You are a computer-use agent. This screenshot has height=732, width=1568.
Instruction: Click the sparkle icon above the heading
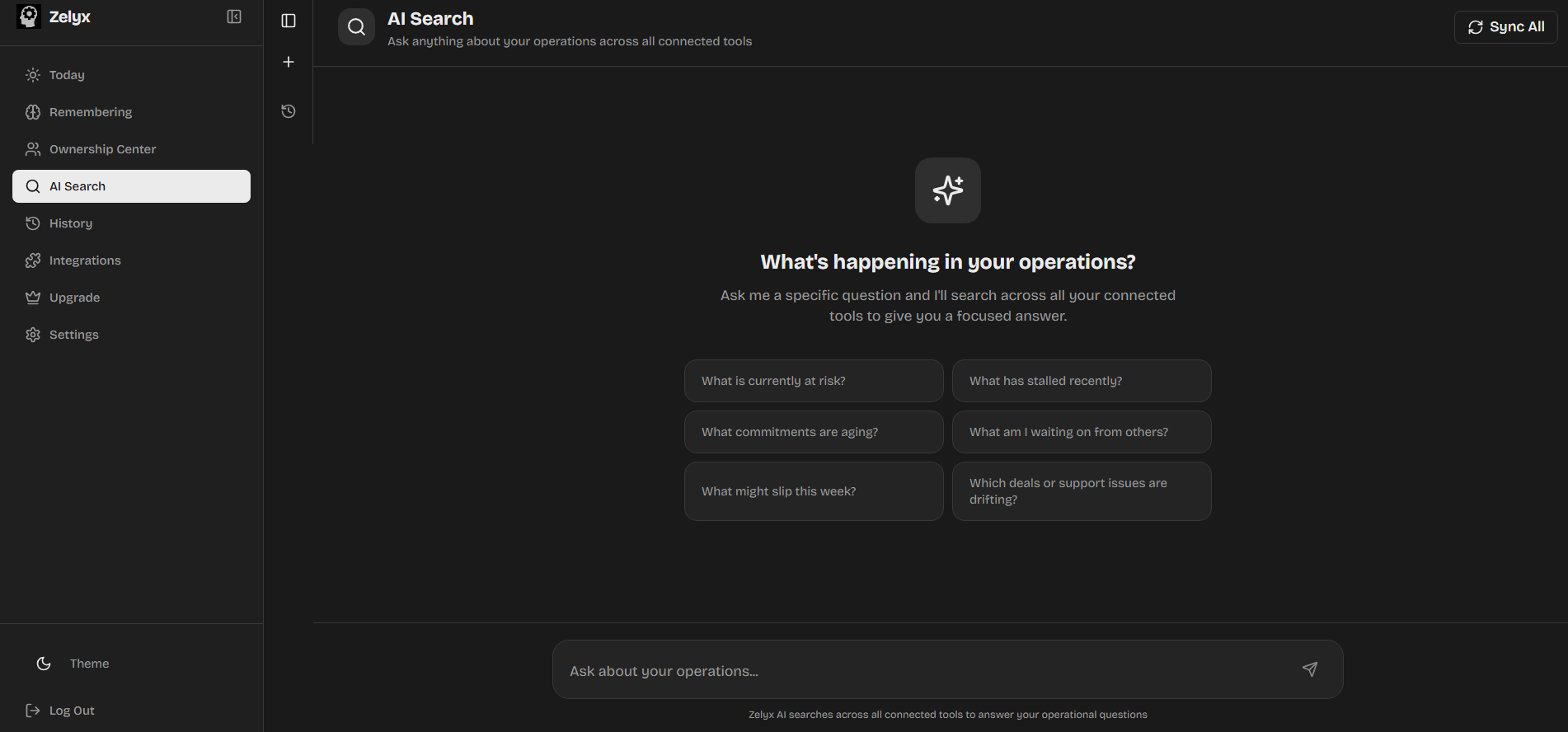pos(948,190)
